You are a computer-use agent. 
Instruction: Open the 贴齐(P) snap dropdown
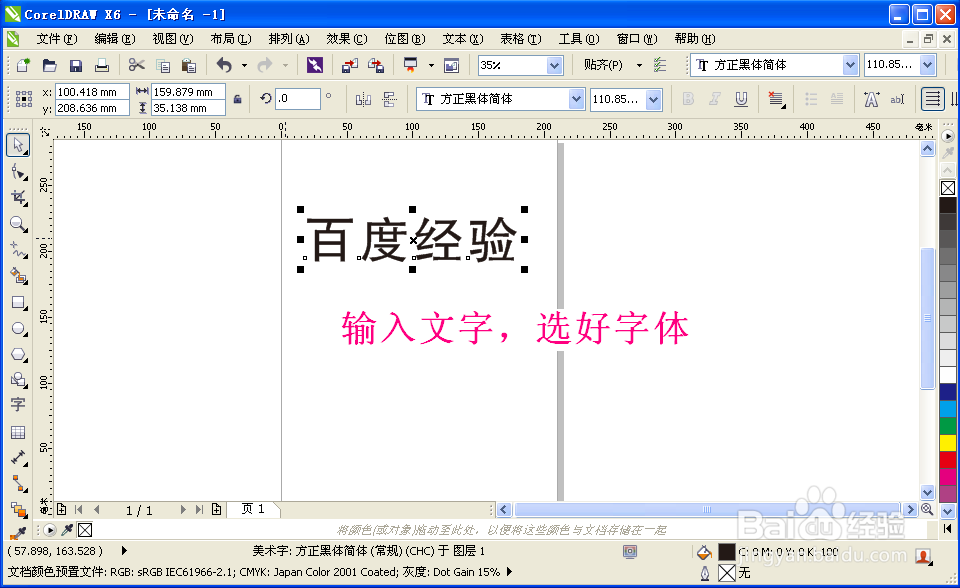pos(639,65)
